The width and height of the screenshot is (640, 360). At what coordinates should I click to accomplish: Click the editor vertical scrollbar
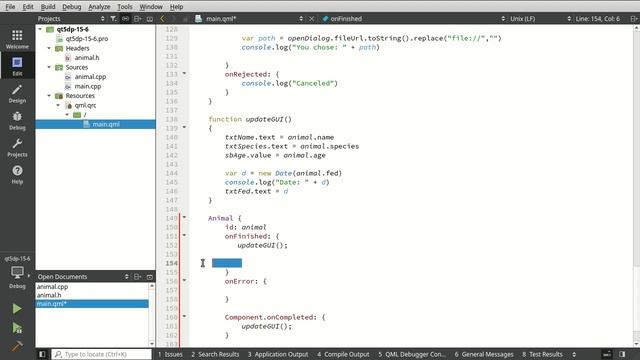(636, 187)
